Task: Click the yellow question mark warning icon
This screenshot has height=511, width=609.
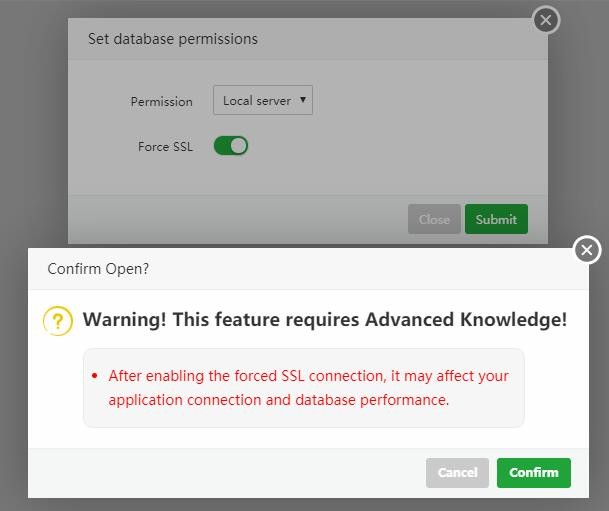Action: tap(58, 320)
